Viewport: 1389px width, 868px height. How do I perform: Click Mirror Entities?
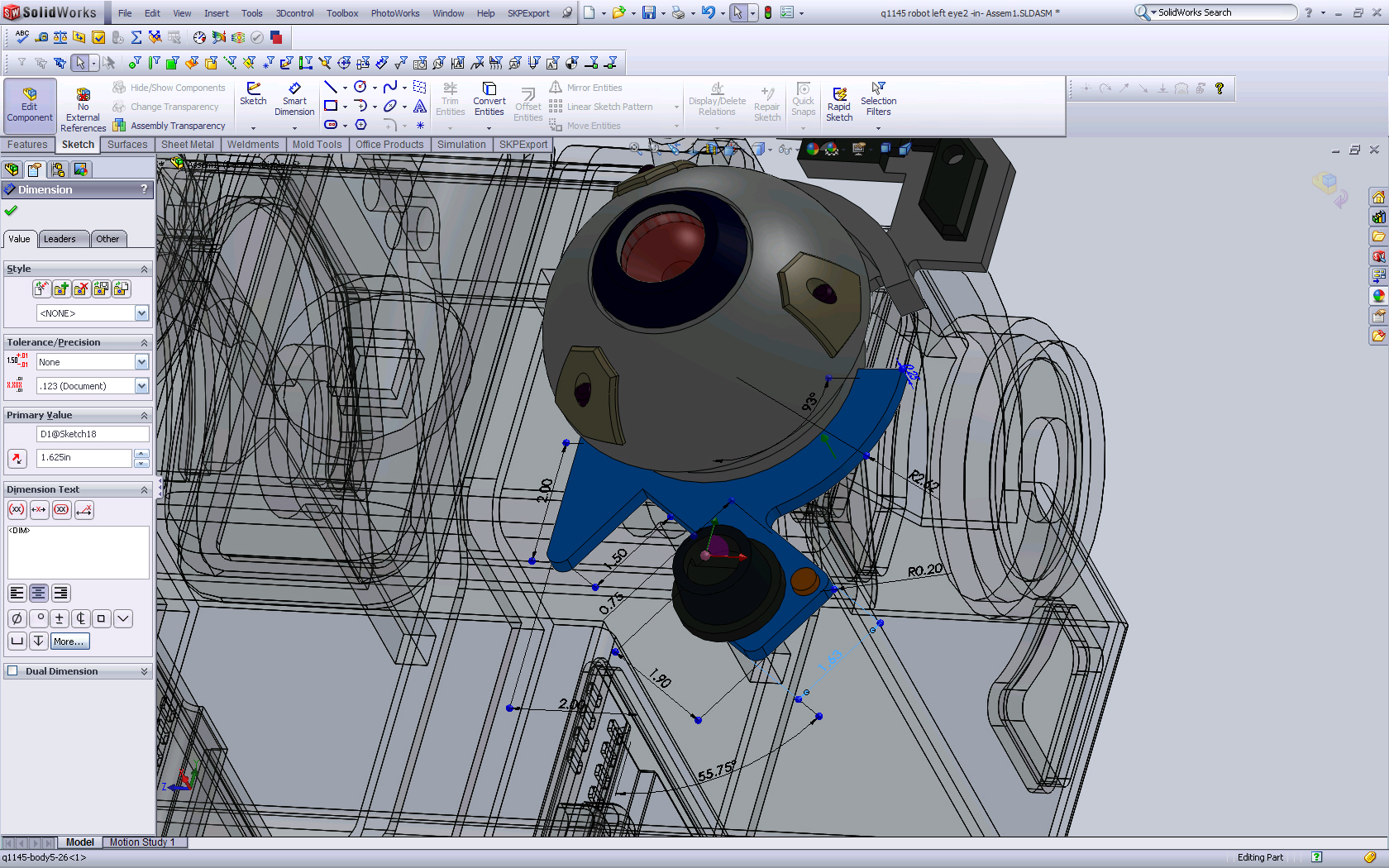pos(585,88)
